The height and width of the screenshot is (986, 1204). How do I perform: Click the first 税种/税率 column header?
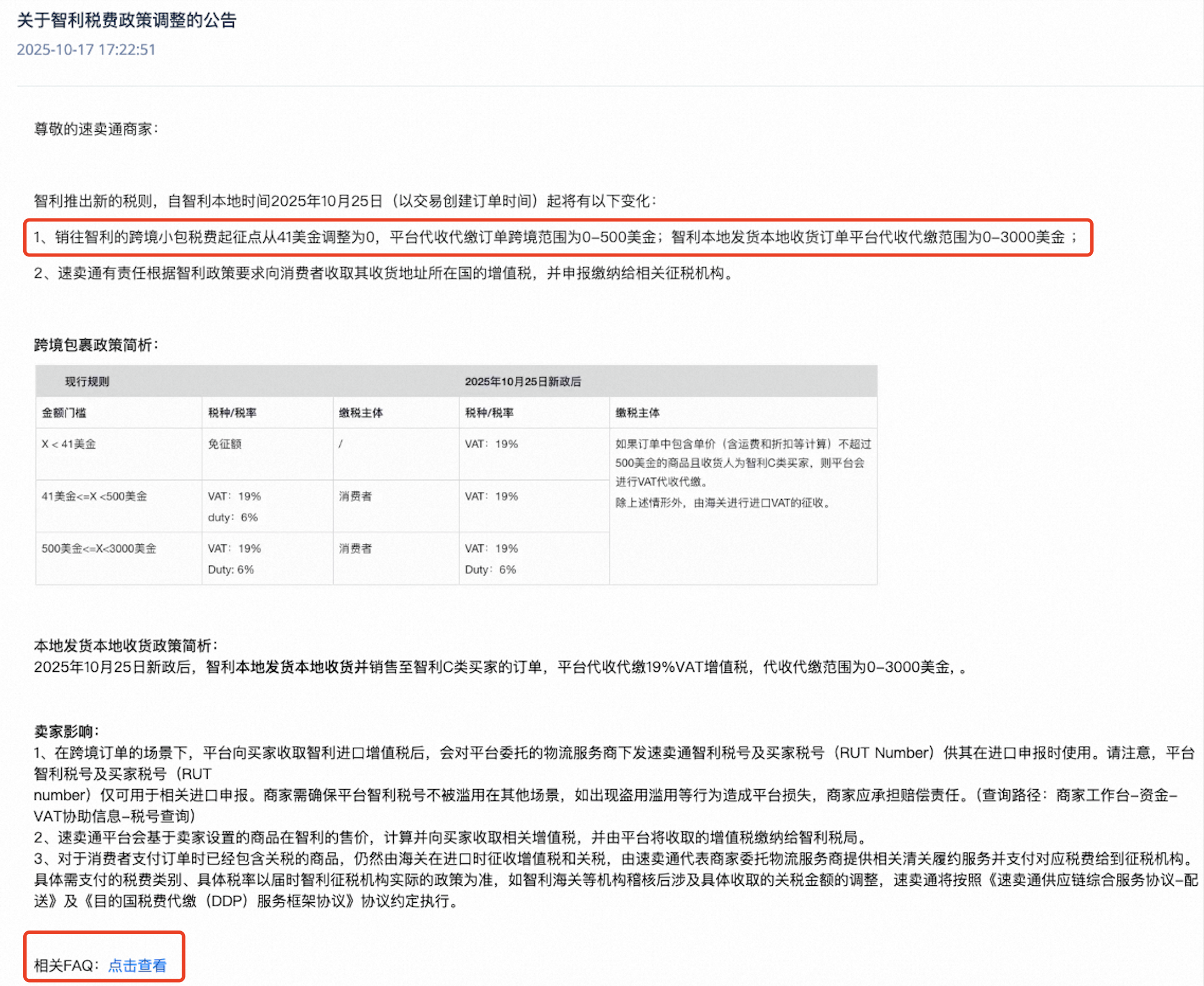(235, 413)
